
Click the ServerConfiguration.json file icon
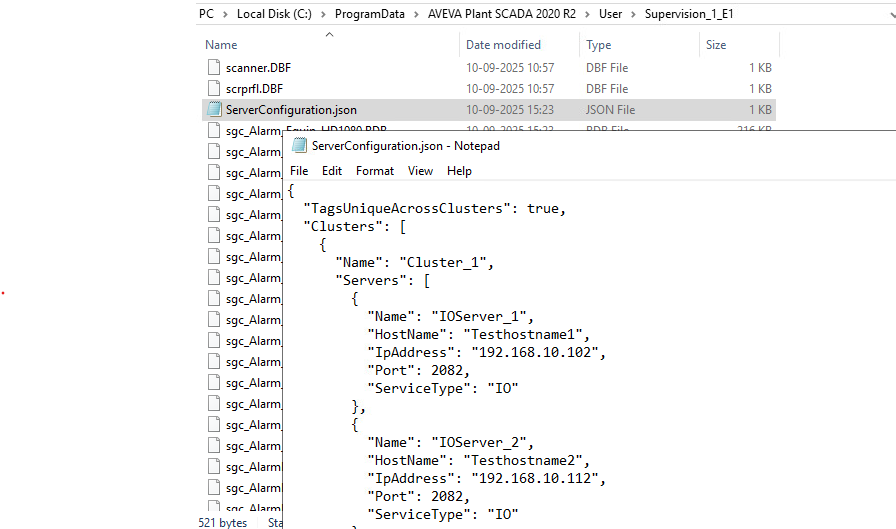[x=214, y=109]
